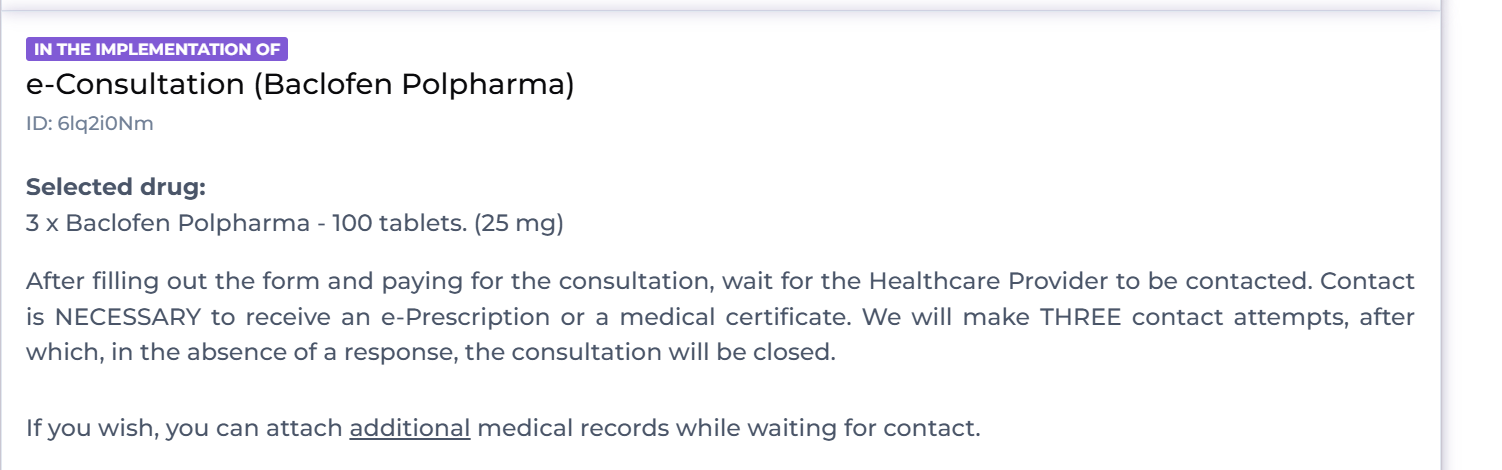Click the "additional" underlined link
Screen dimensions: 1502x470
tap(409, 429)
